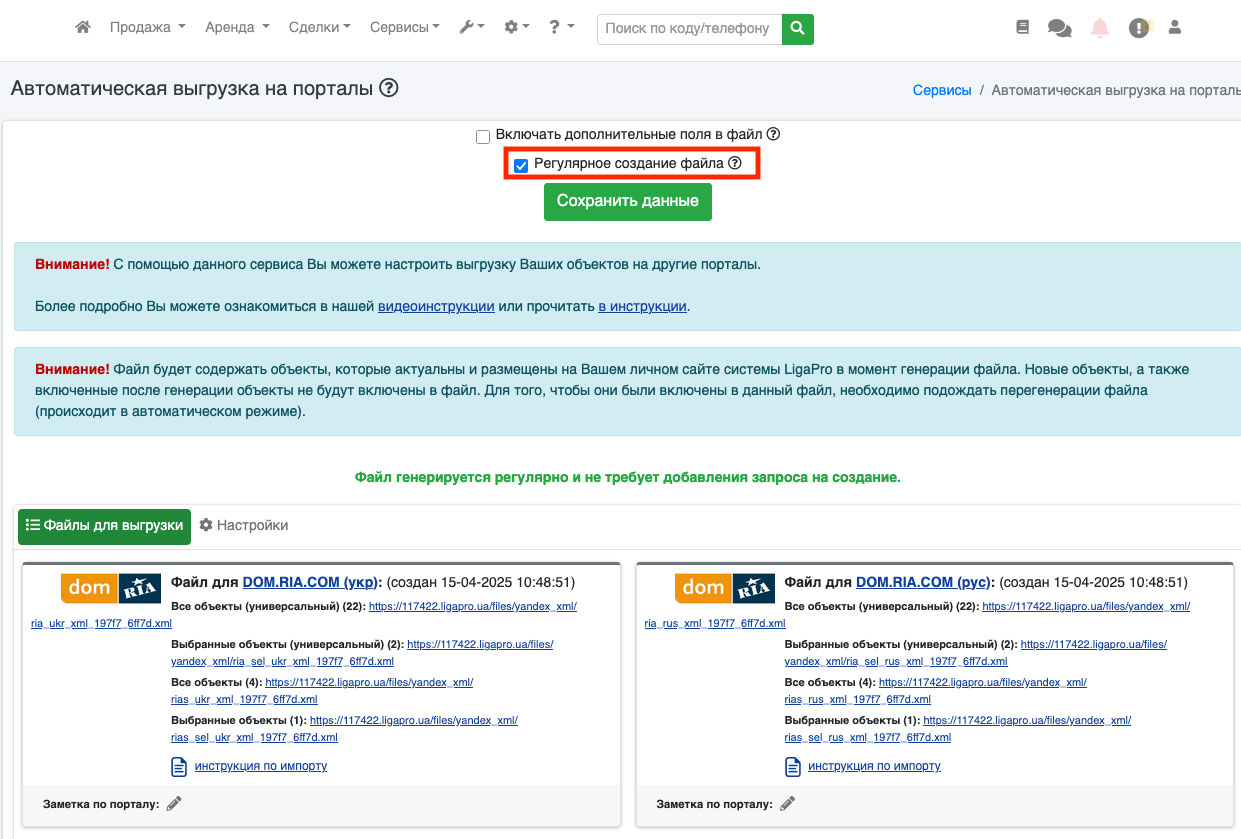Focus the 'Поиск по коду/телефону' search field

[x=689, y=29]
